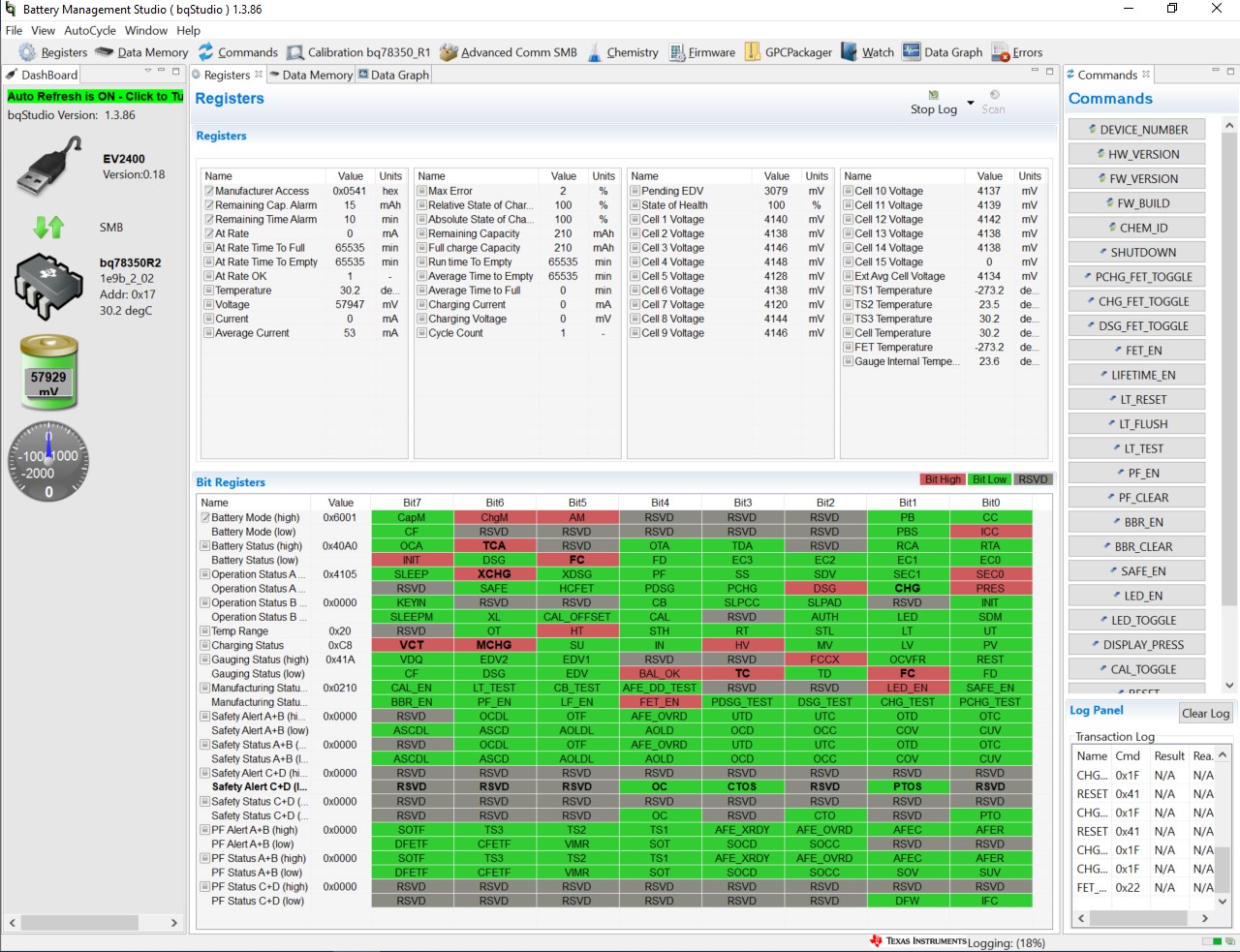The width and height of the screenshot is (1240, 952).
Task: Click the Transaction Log scroll-right arrow
Action: click(x=1204, y=918)
